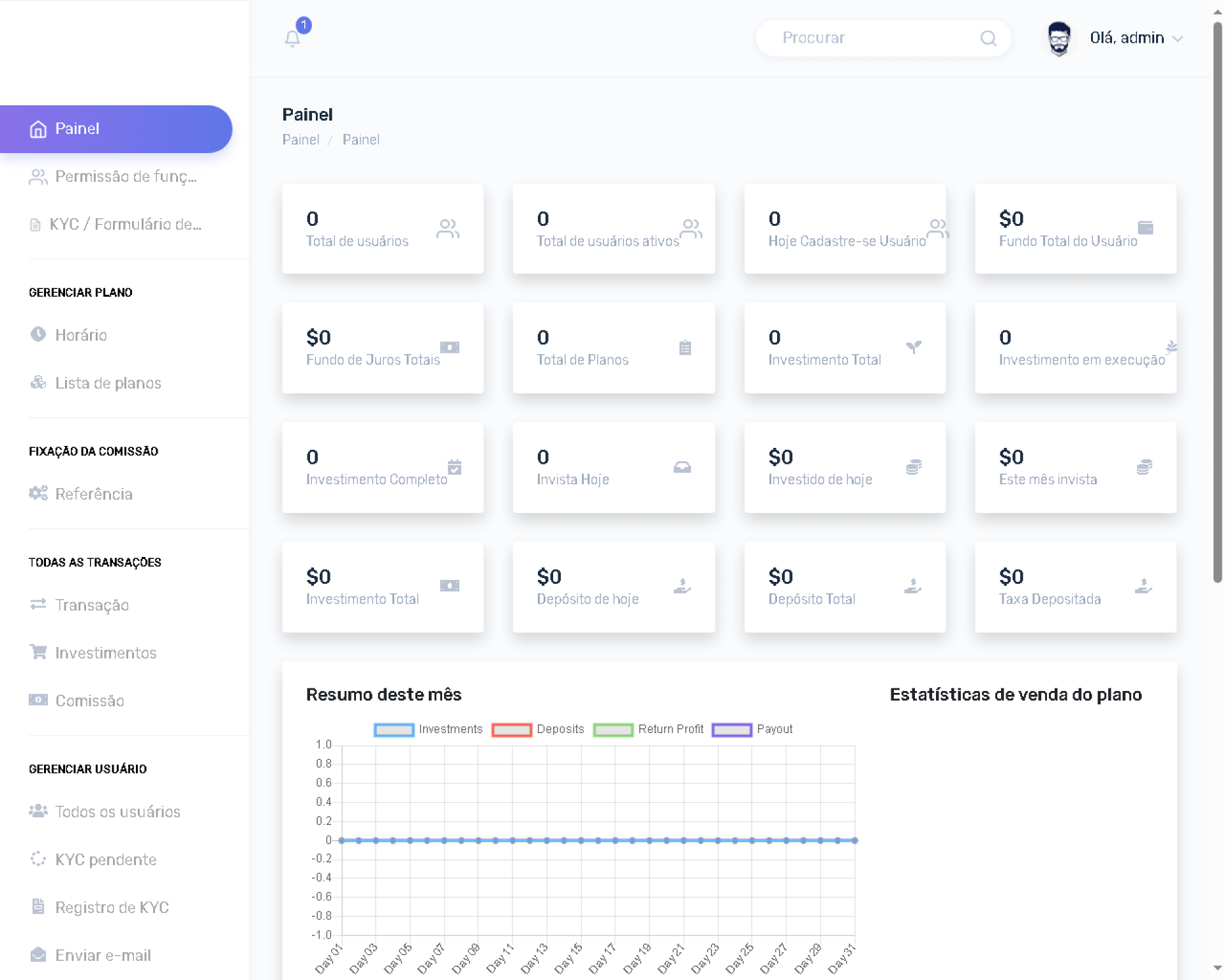Click the Total de usuários people icon
Image resolution: width=1225 pixels, height=980 pixels.
point(447,228)
